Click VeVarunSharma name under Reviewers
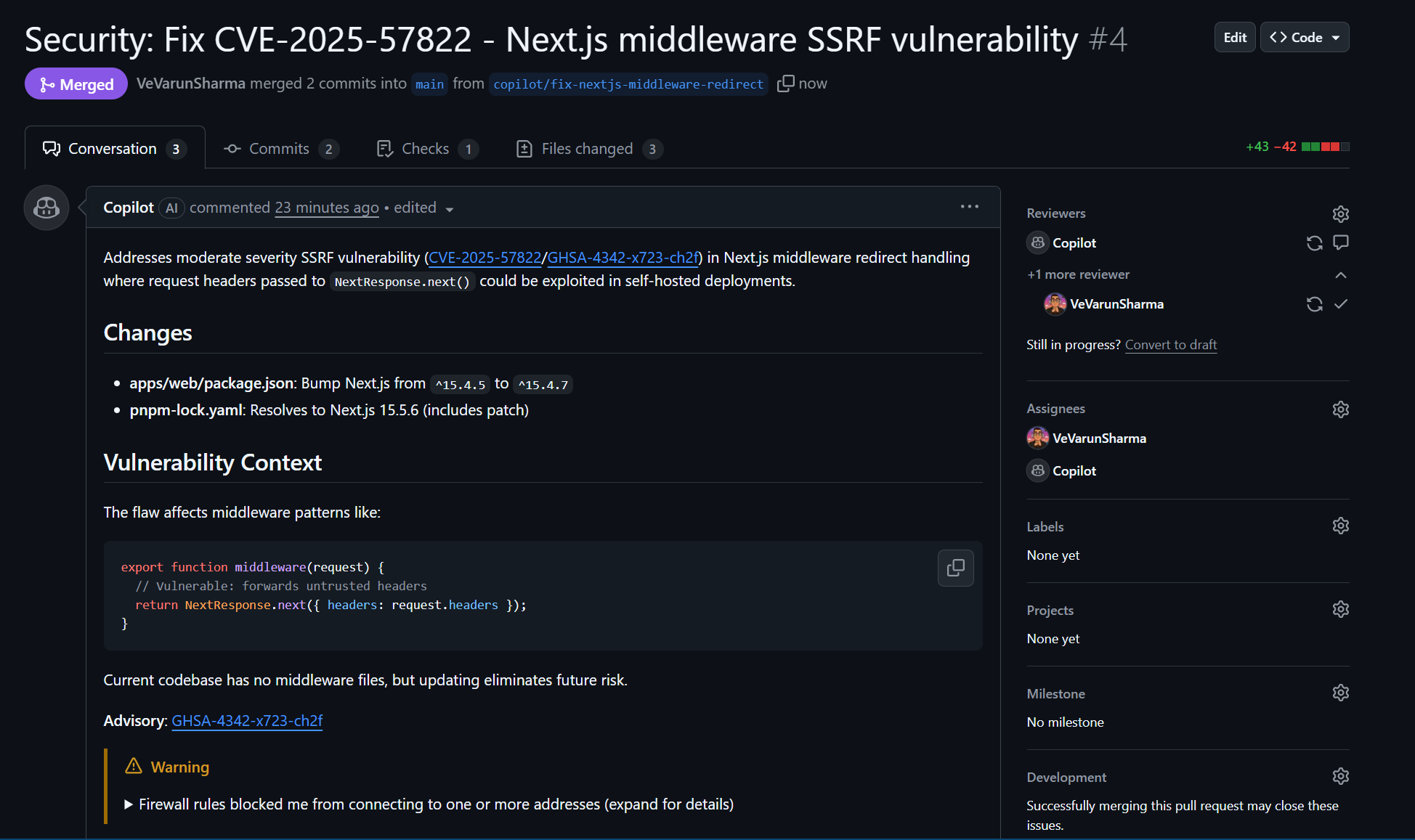The image size is (1415, 840). [1116, 304]
